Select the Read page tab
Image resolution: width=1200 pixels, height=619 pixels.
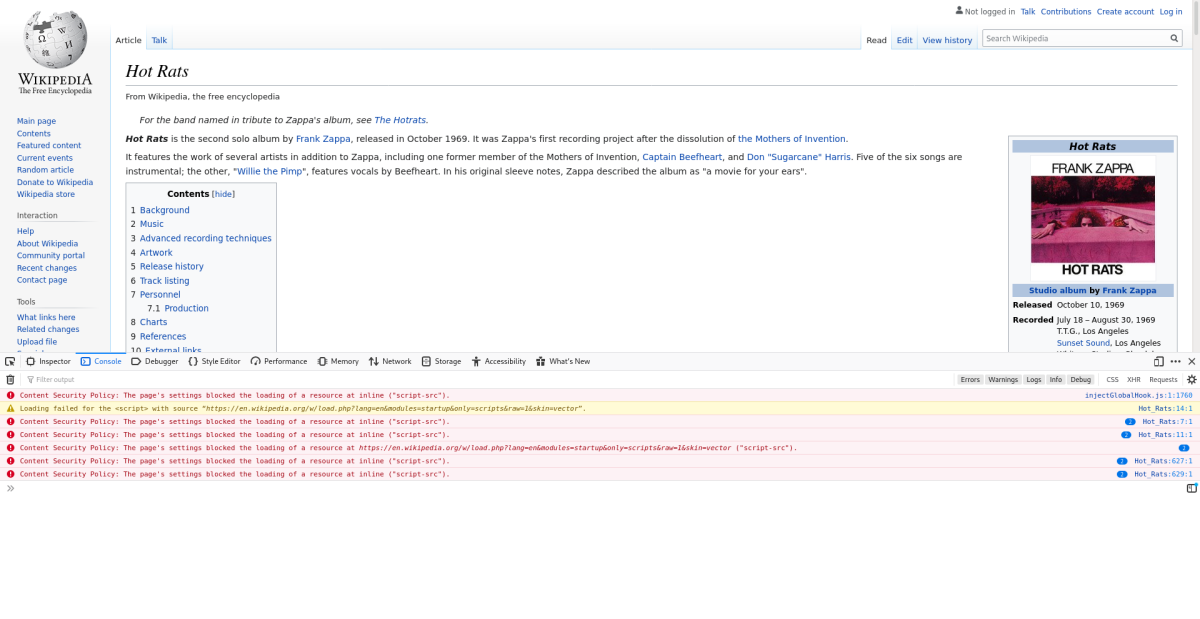coord(876,40)
